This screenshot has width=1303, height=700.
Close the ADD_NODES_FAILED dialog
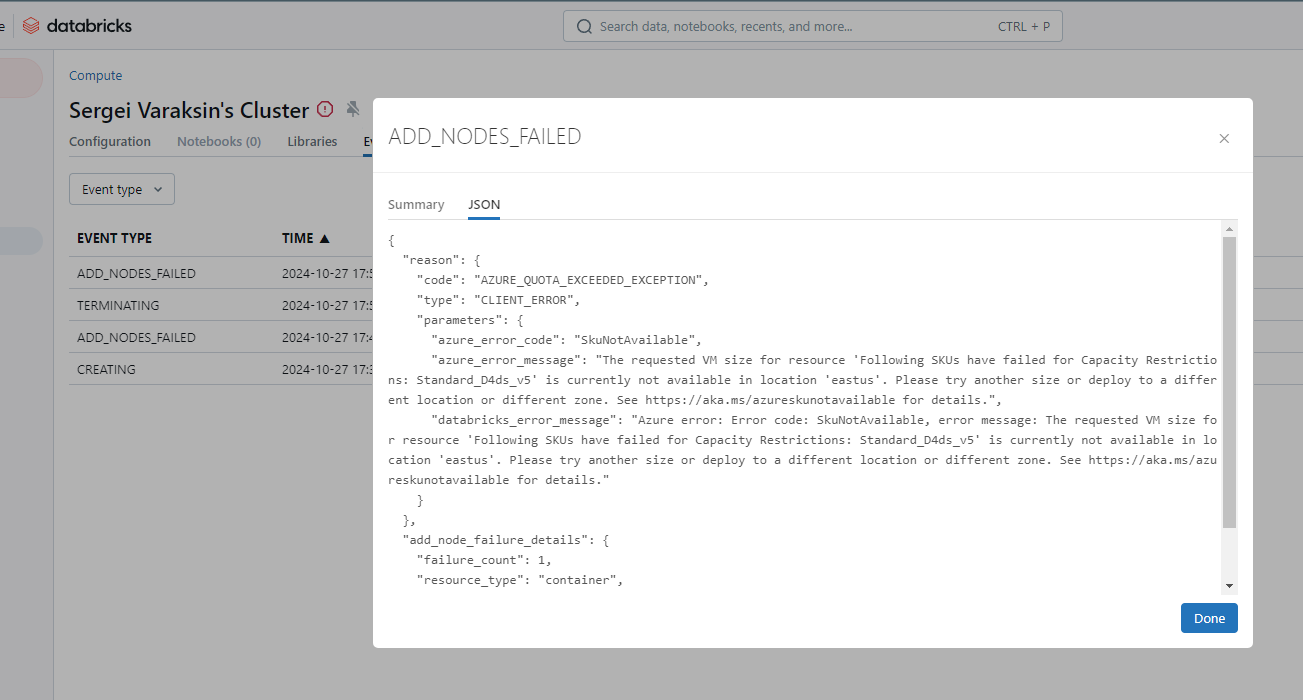pos(1224,139)
